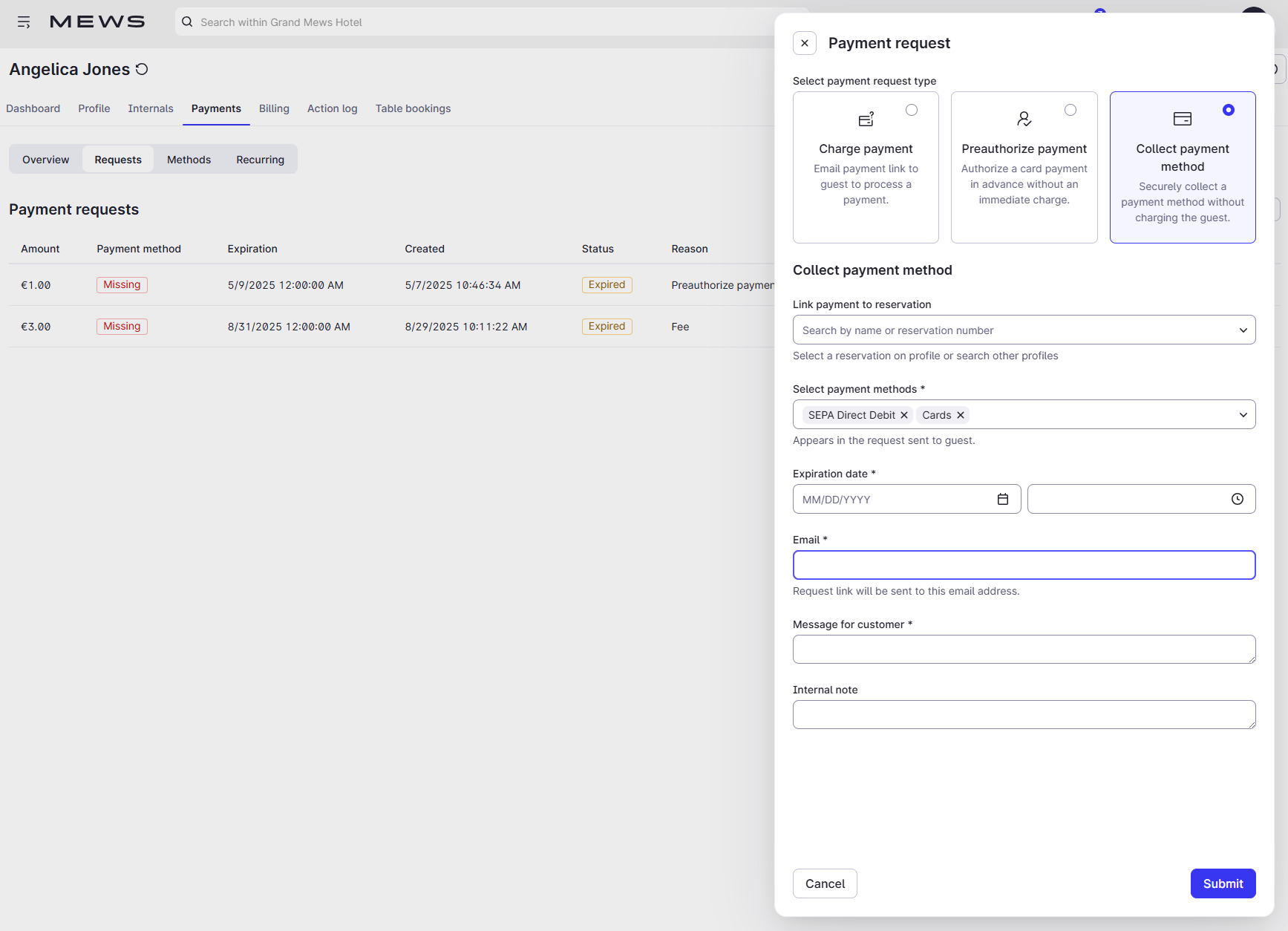Open the expiration date calendar picker

[x=1003, y=499]
